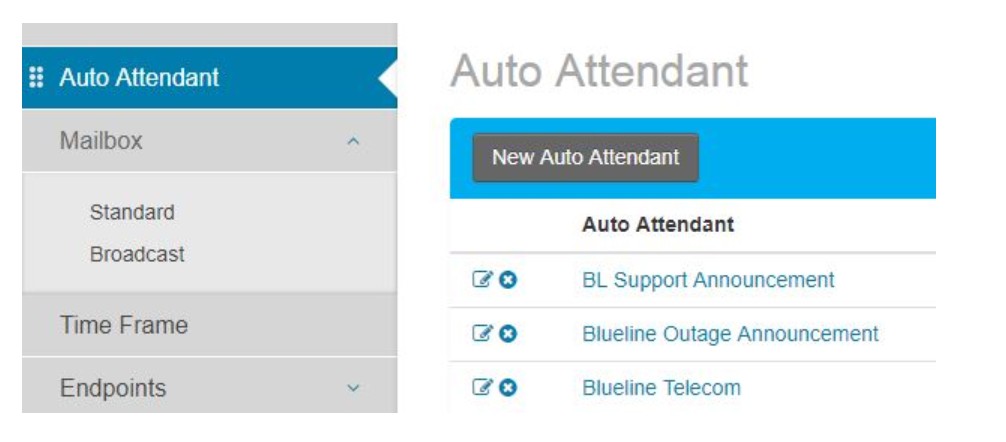Screen dimensions: 1006x442
Task: Edit the BL Support Announcement entry
Action: (x=482, y=280)
